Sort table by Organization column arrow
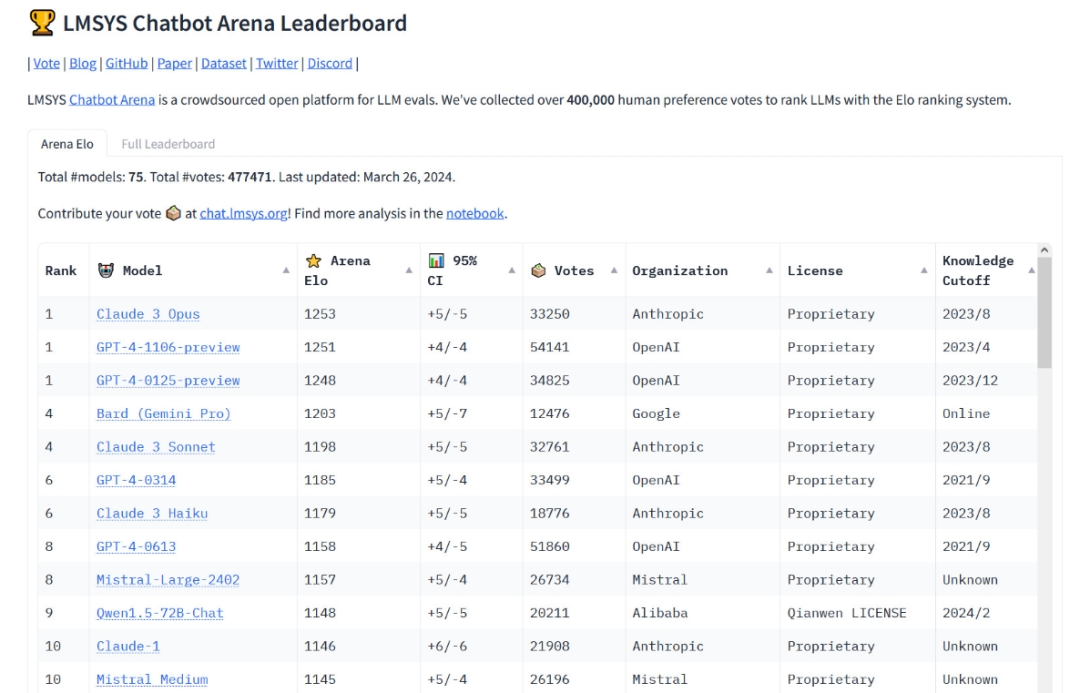Screen dimensions: 1080x693 point(769,271)
